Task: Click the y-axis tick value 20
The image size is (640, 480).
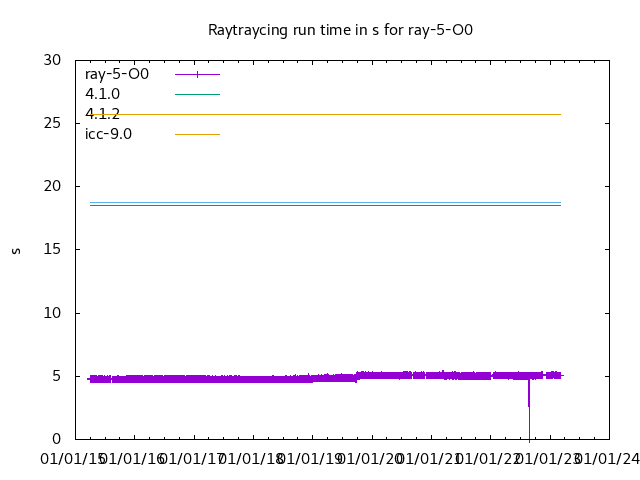Action: 54,186
